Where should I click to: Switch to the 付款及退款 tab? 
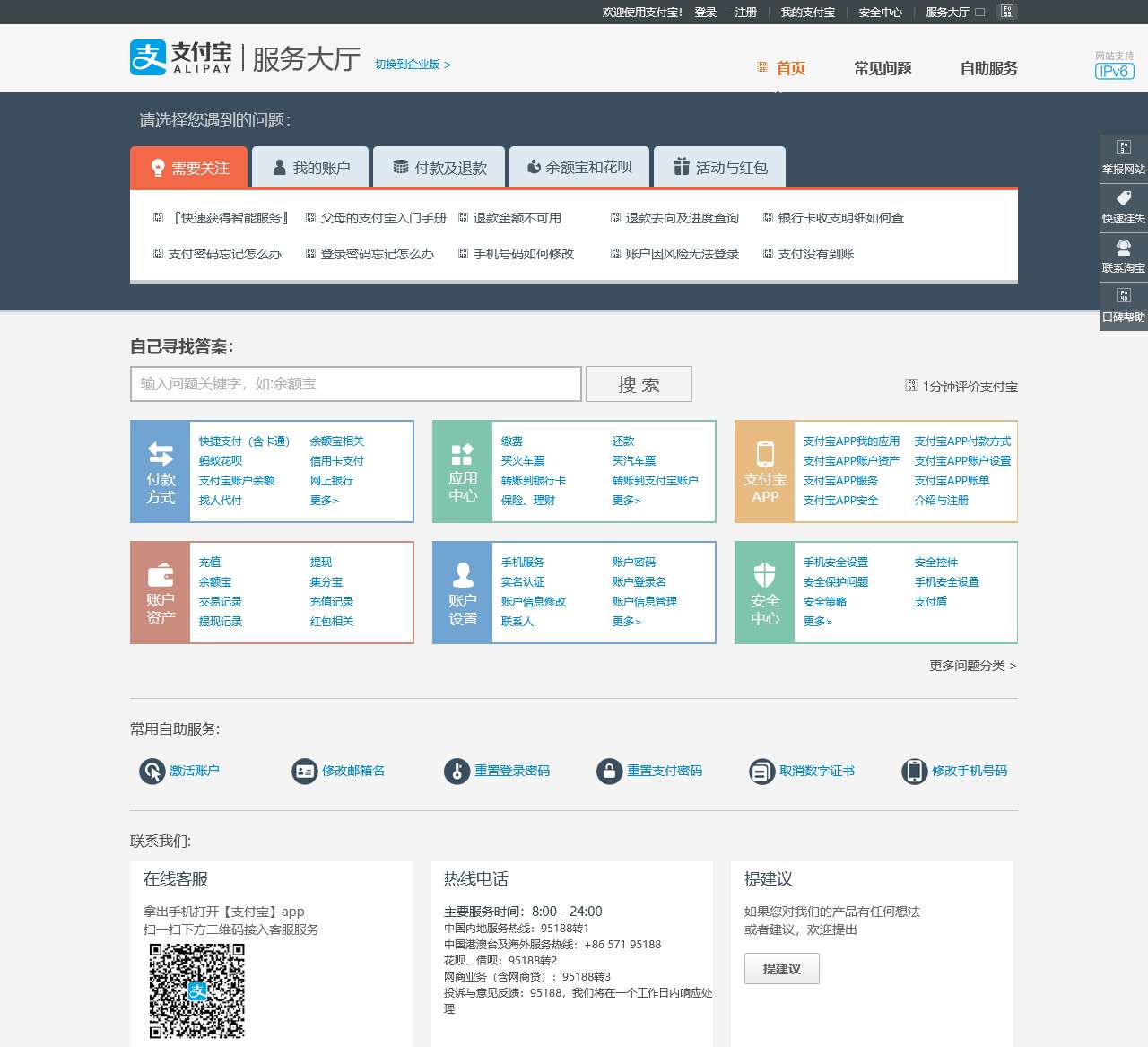(x=439, y=167)
